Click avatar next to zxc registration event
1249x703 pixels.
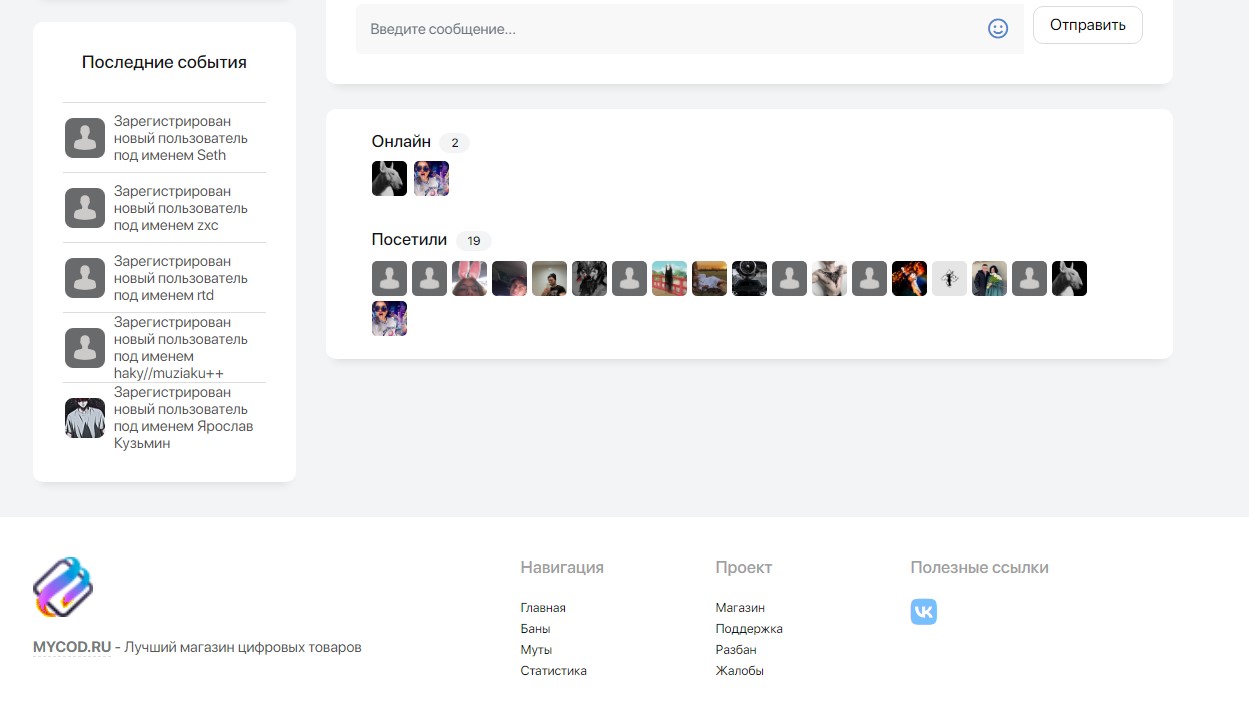click(x=85, y=208)
